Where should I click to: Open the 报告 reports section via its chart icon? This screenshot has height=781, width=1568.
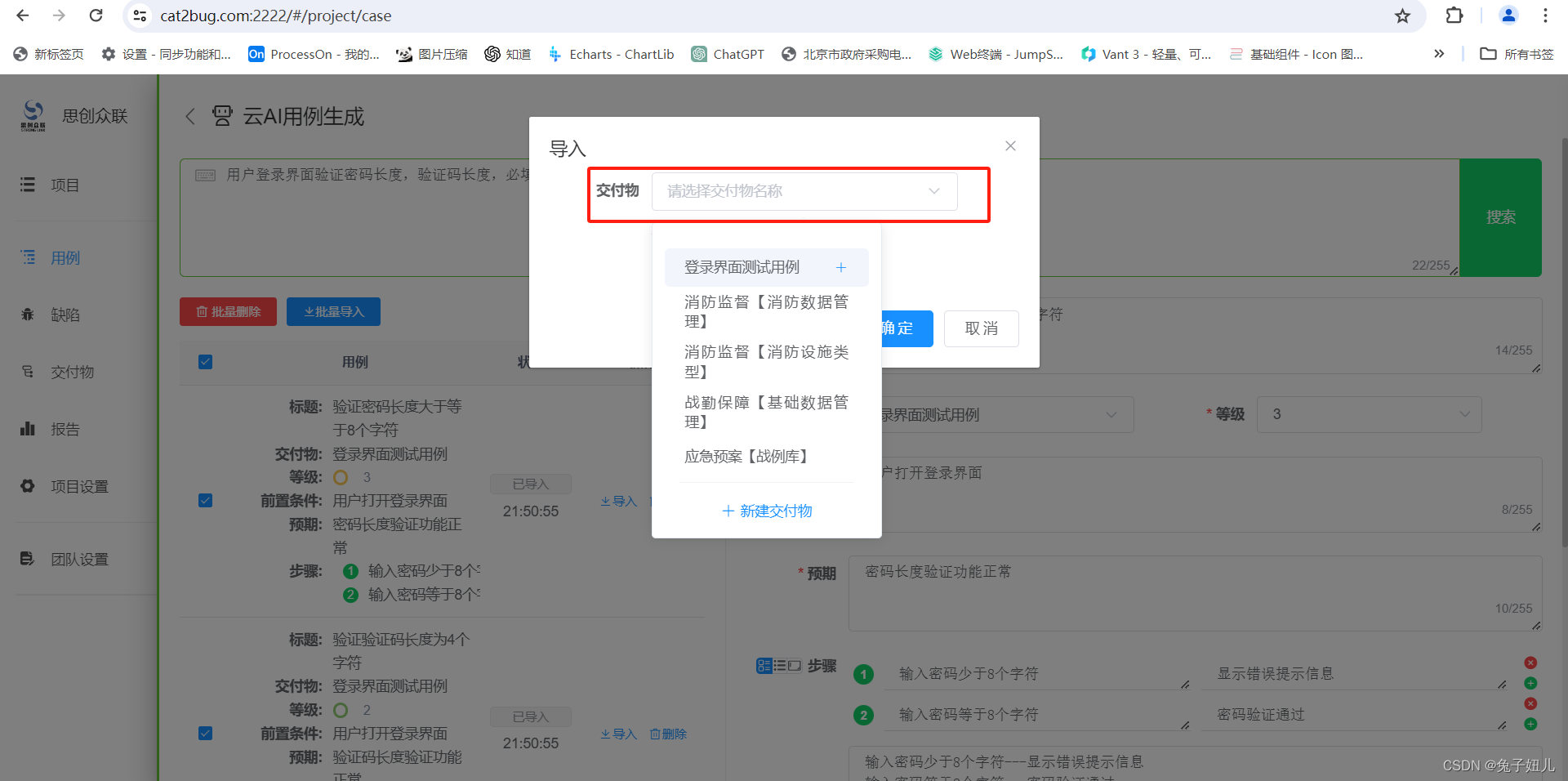[27, 428]
